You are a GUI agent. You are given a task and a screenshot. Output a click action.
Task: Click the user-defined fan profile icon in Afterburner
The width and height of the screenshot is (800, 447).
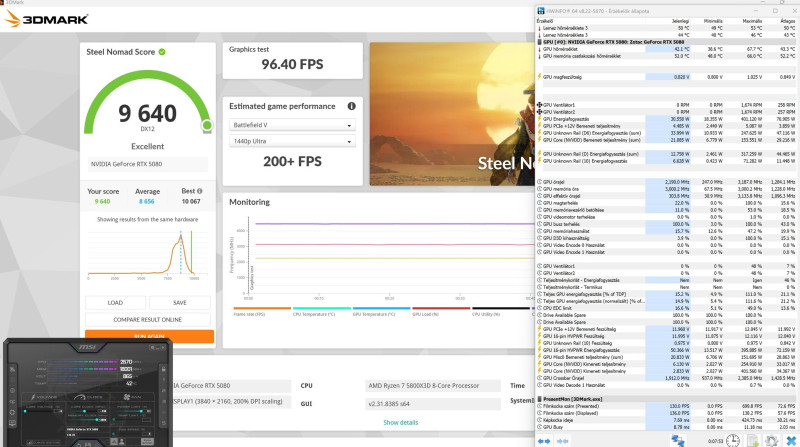(x=121, y=441)
